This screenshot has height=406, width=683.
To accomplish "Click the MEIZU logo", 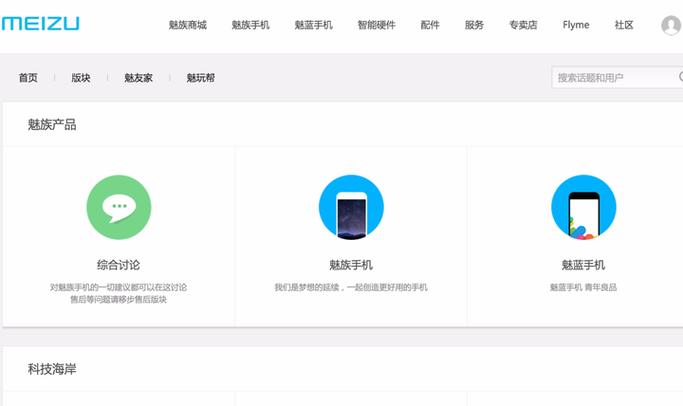I will [40, 24].
